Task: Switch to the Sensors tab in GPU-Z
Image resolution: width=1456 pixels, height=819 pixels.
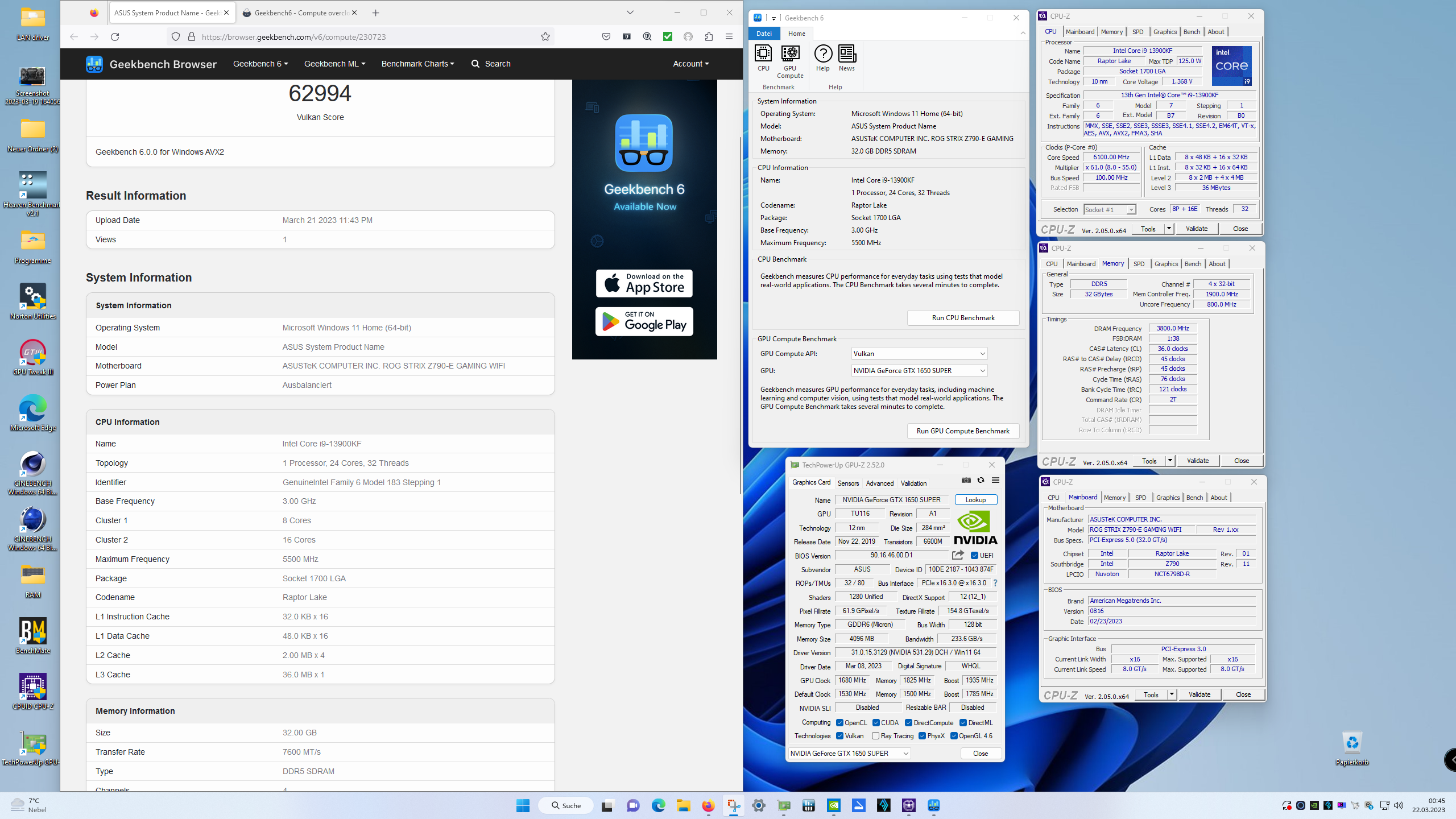Action: pos(848,483)
